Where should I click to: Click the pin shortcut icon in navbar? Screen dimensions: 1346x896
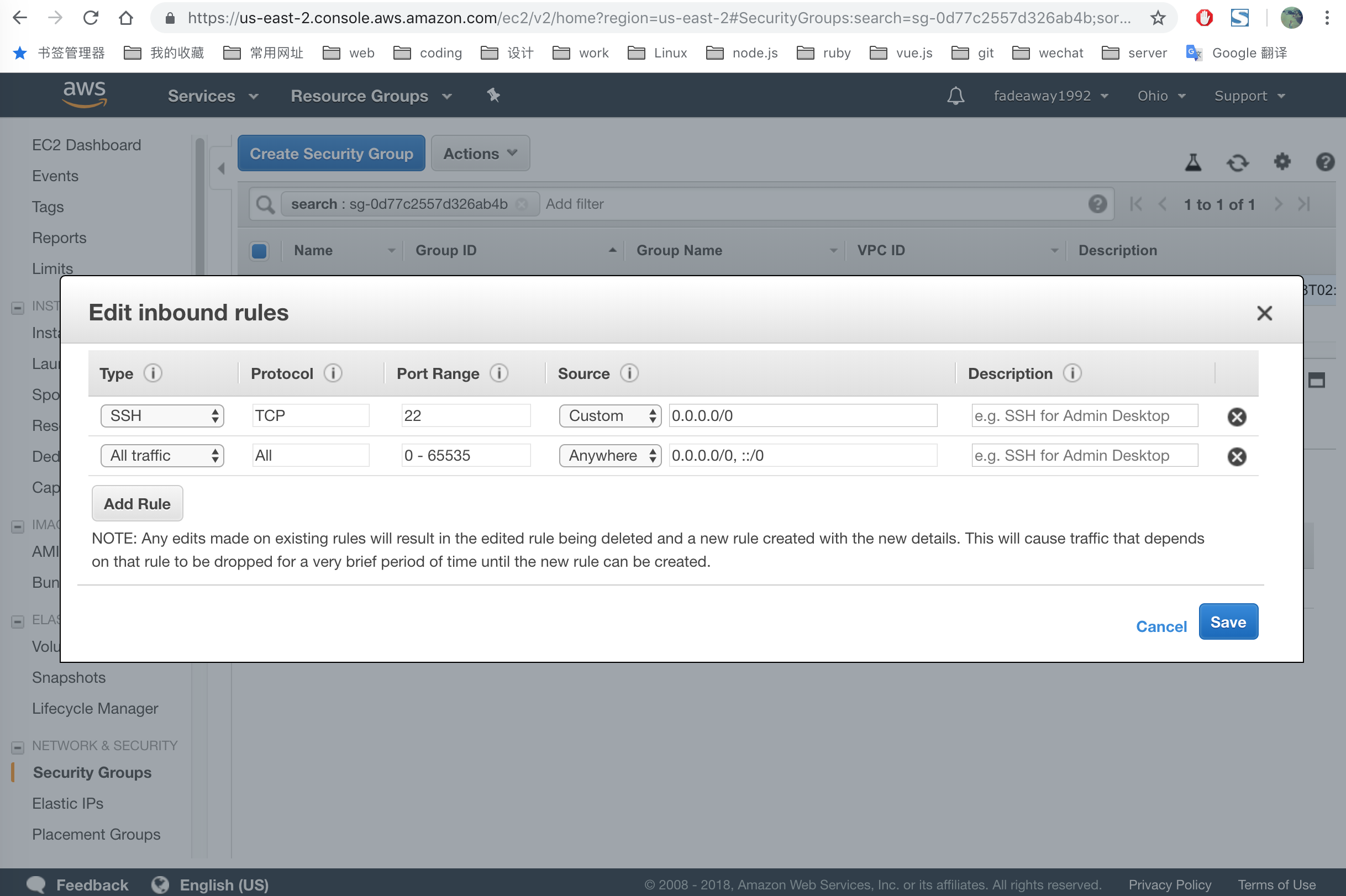(493, 96)
